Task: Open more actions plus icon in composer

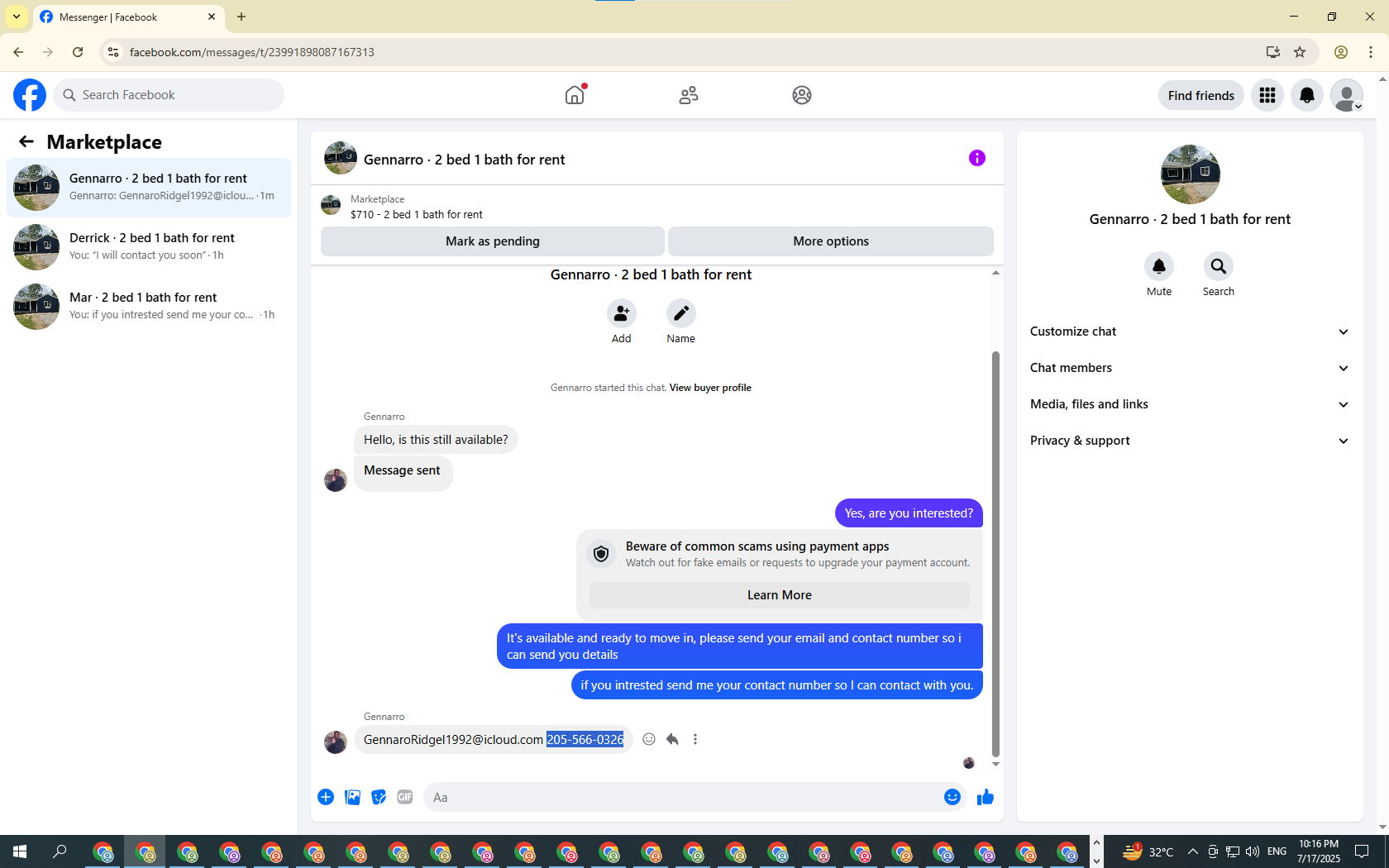Action: [326, 797]
